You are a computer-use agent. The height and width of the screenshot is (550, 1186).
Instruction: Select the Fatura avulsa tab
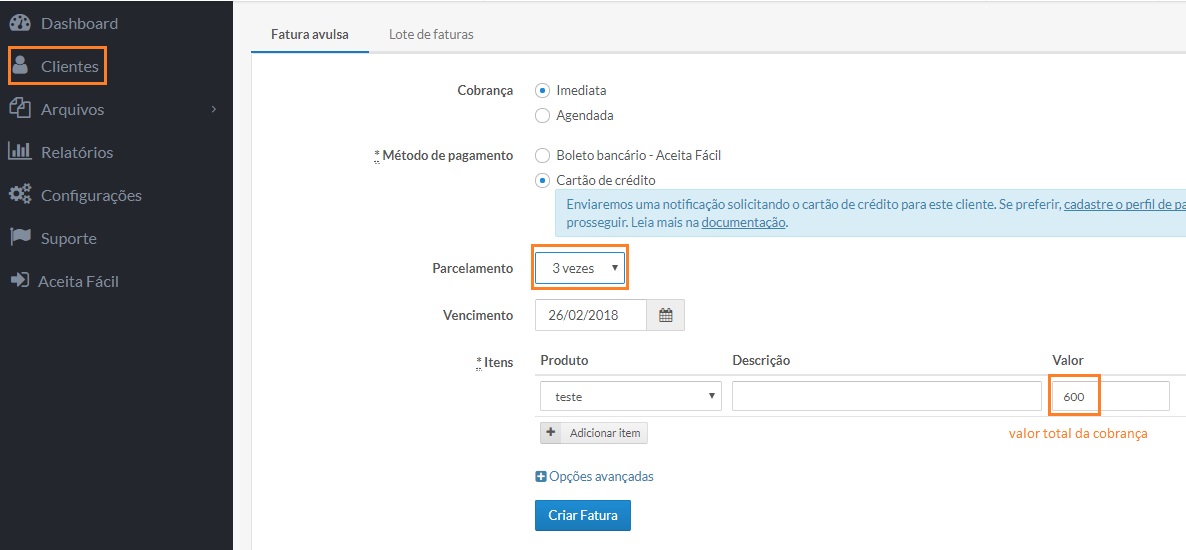click(310, 34)
